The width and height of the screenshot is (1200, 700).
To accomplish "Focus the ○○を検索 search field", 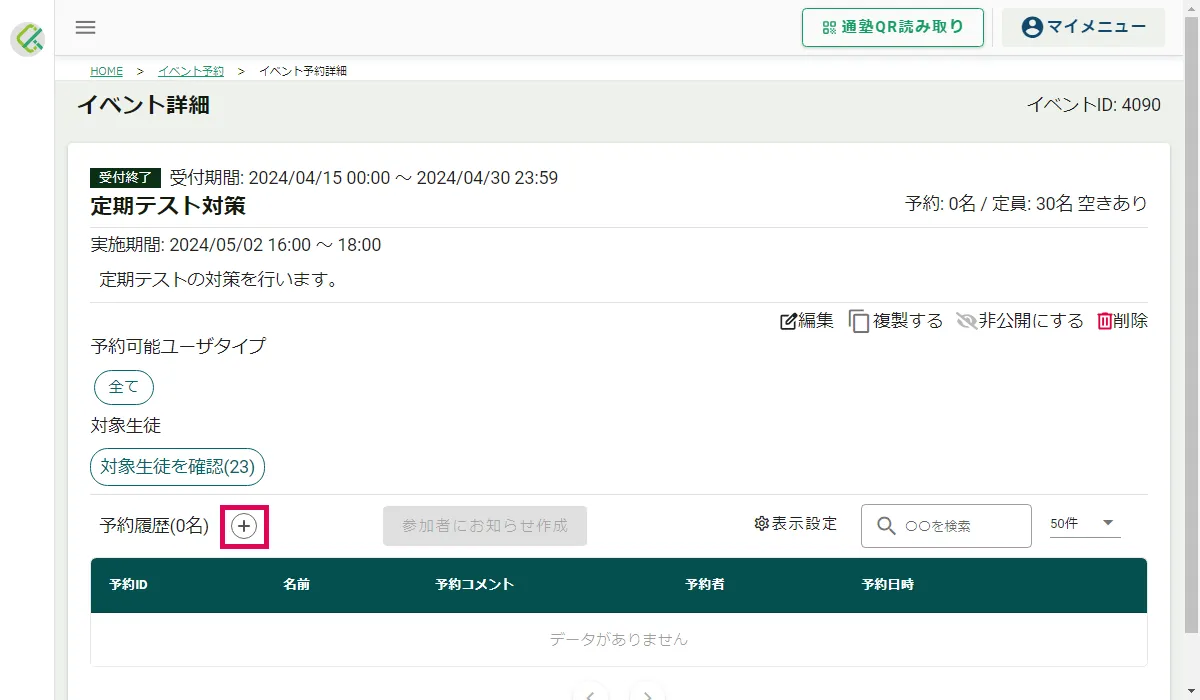I will click(946, 526).
